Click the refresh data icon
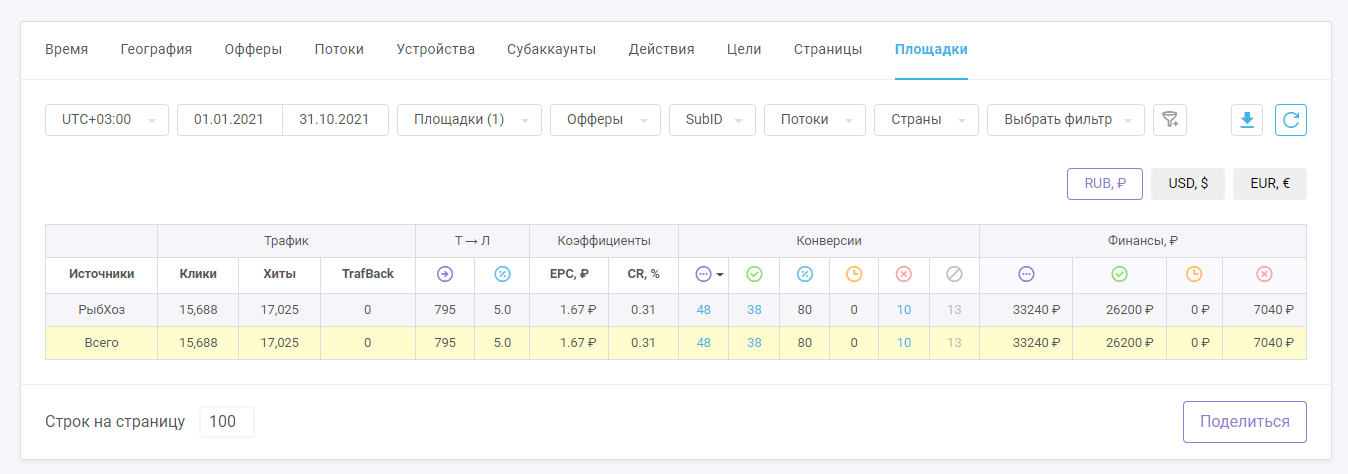1348x474 pixels. click(x=1290, y=120)
